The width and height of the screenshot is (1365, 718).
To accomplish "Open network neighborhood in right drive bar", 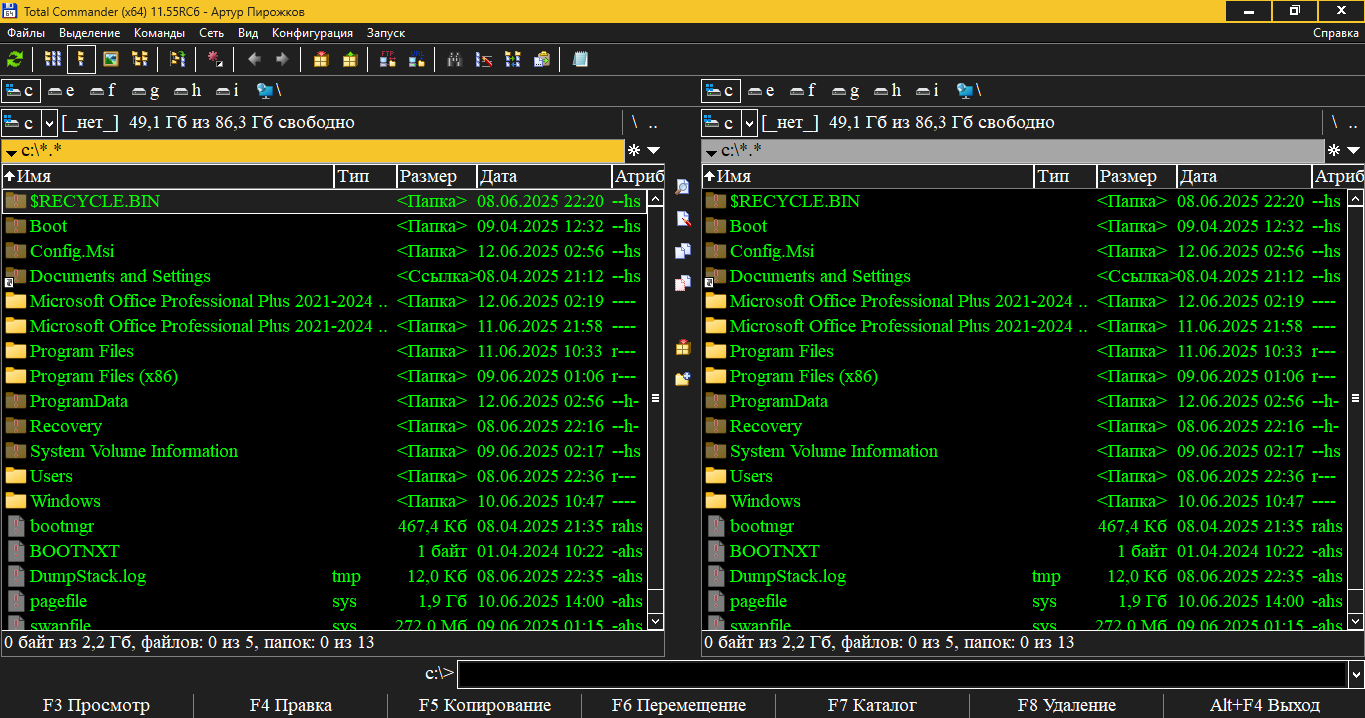I will pyautogui.click(x=969, y=91).
